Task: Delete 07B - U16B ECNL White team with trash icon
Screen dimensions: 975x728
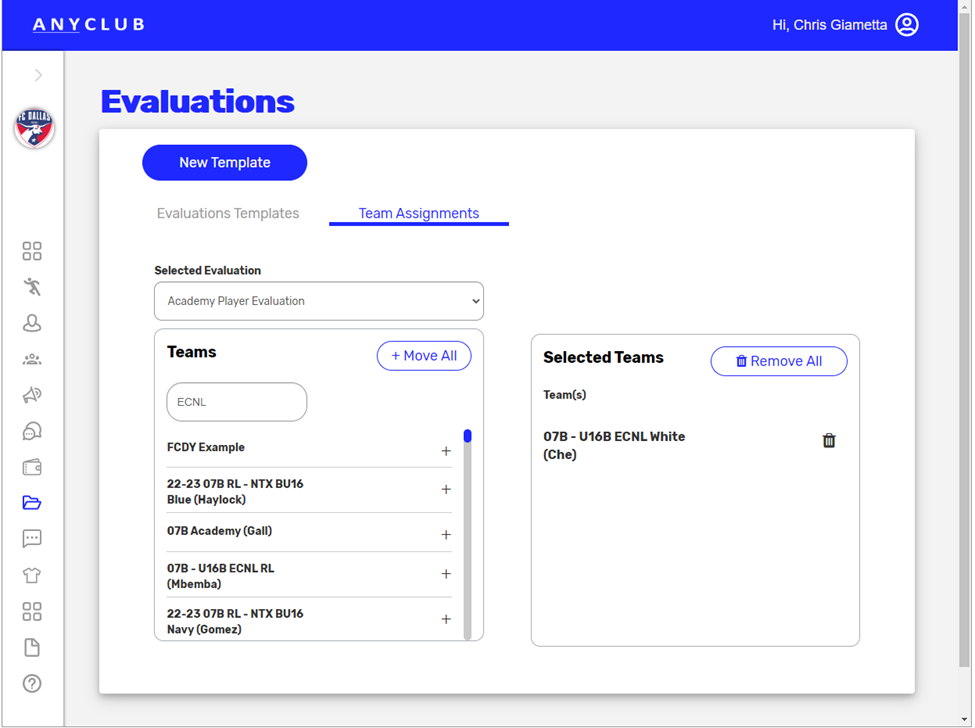Action: pyautogui.click(x=829, y=441)
